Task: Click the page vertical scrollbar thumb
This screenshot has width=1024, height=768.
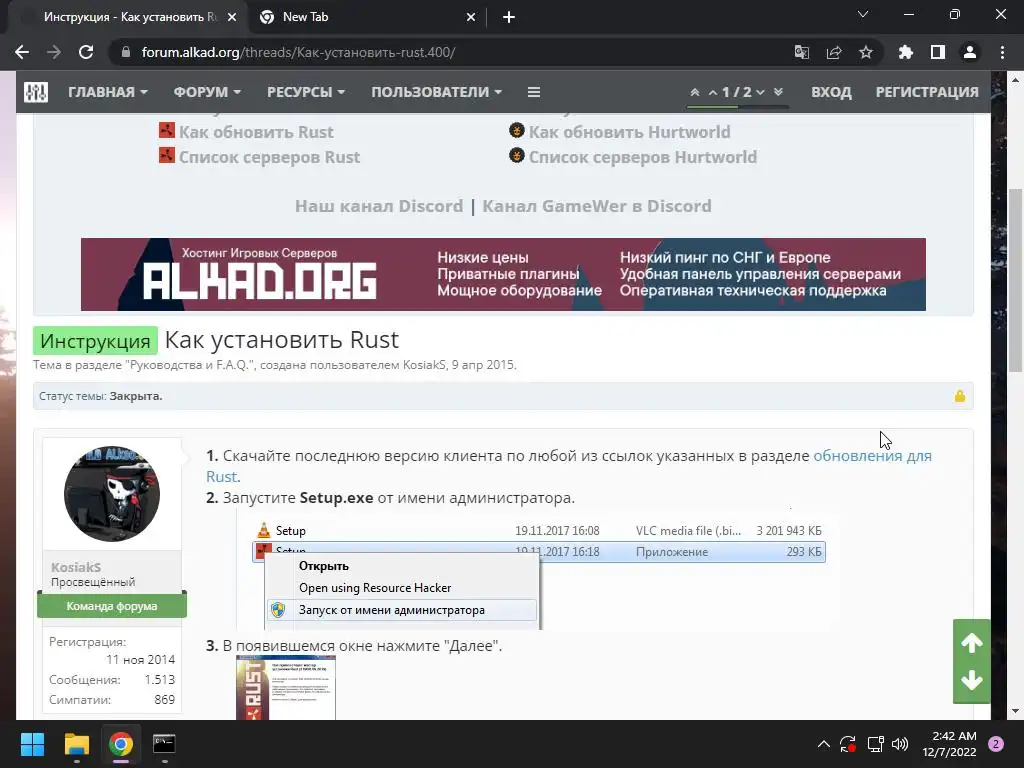Action: pos(1015,280)
